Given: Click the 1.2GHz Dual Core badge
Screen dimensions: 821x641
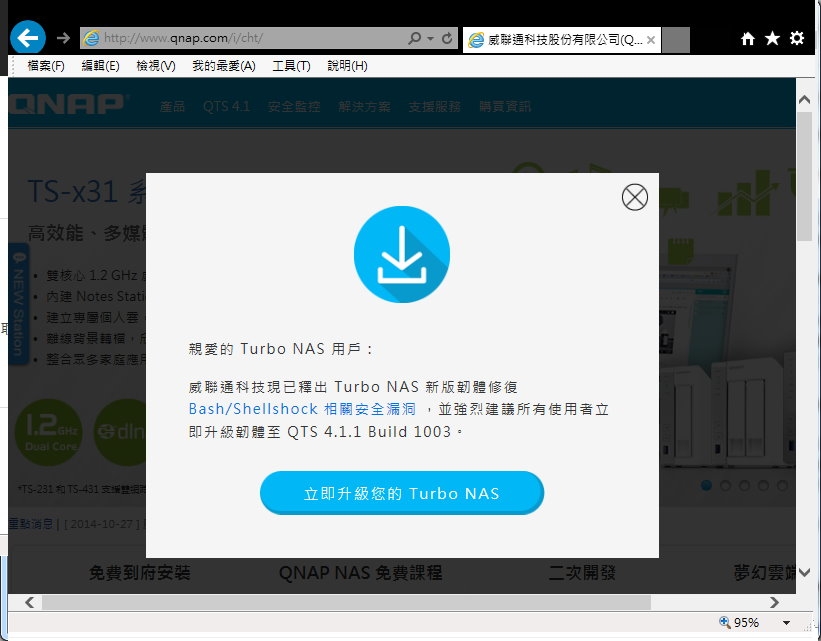Looking at the screenshot, I should (51, 433).
